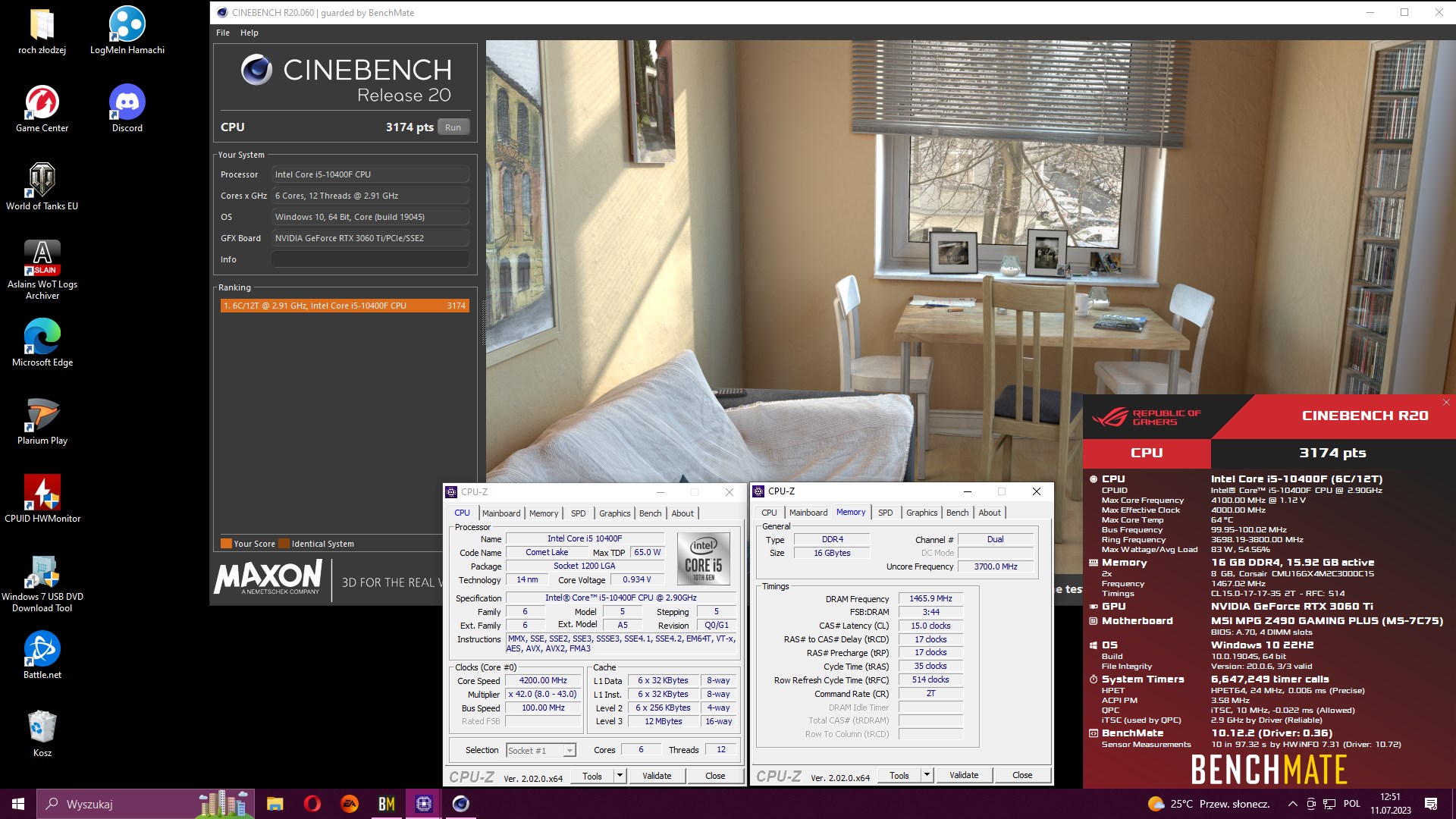Switch to Bench tab in right CPU-Z window
Screen dimensions: 1456x819
pyautogui.click(x=957, y=513)
